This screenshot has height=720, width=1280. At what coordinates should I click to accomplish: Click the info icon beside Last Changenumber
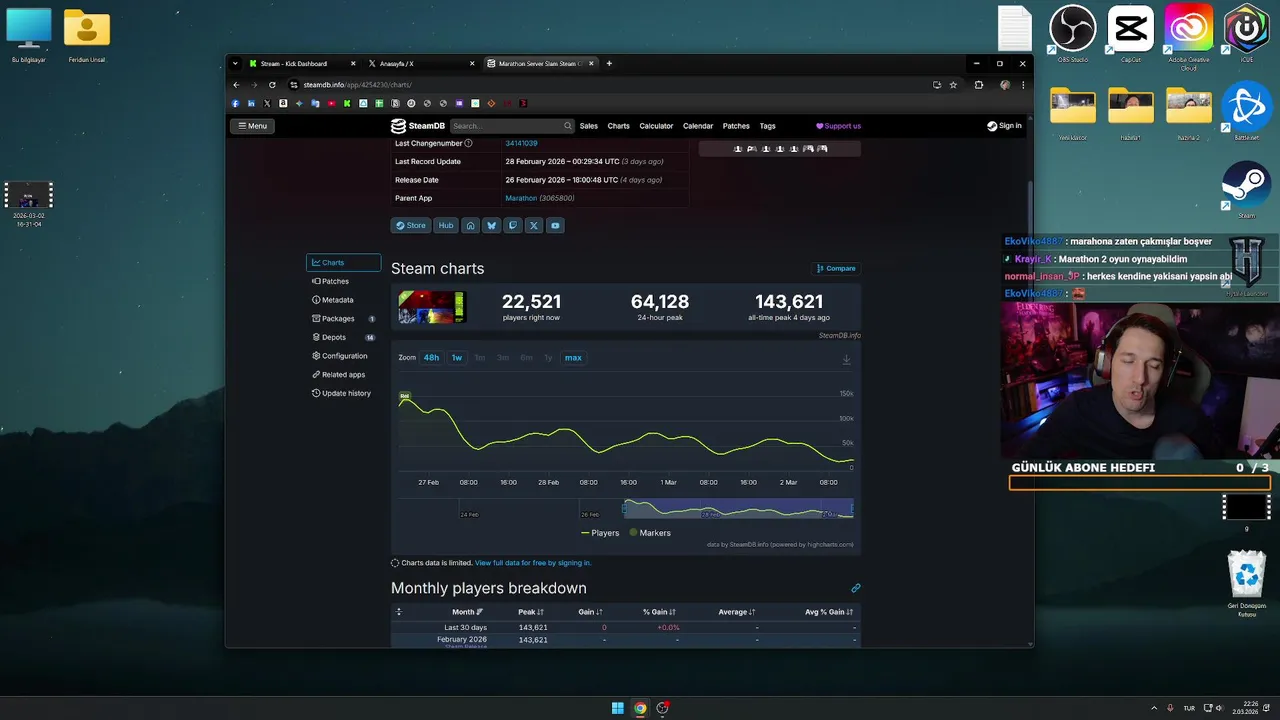[x=468, y=143]
